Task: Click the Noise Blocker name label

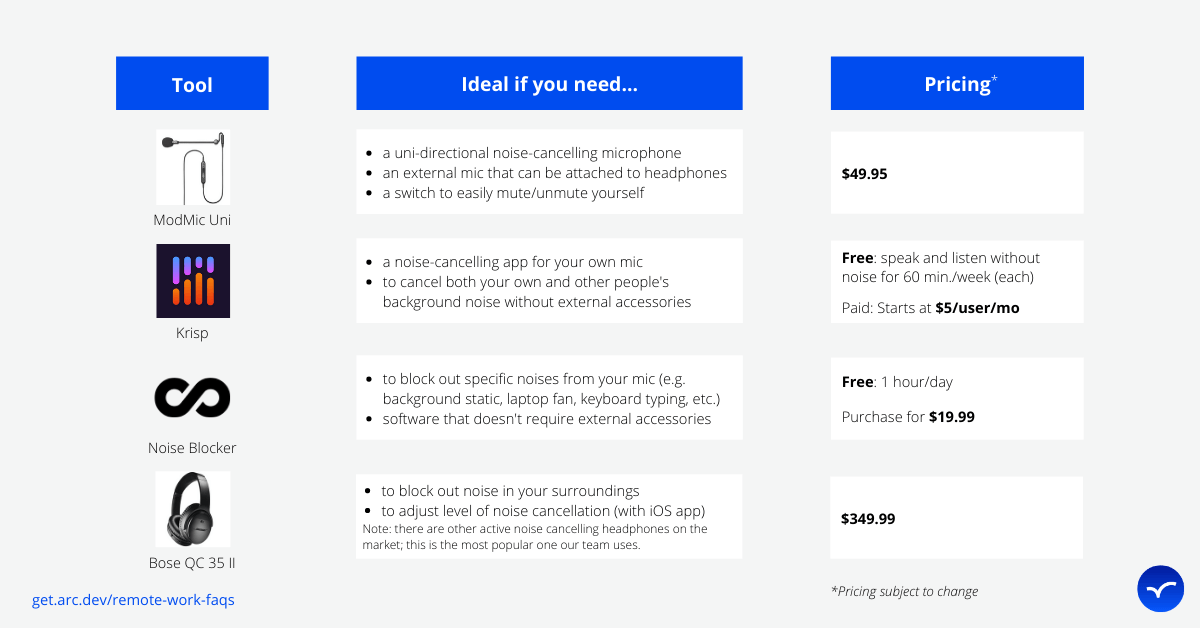Action: (x=192, y=448)
